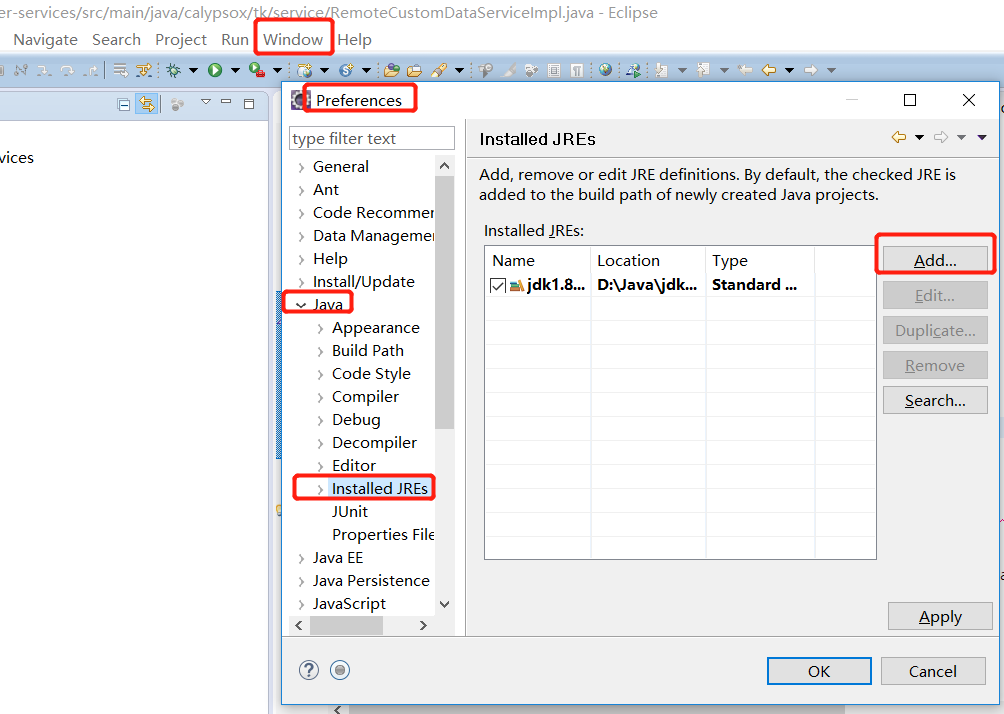Click yellow Back arrow in main toolbar
The width and height of the screenshot is (1004, 714).
[768, 70]
